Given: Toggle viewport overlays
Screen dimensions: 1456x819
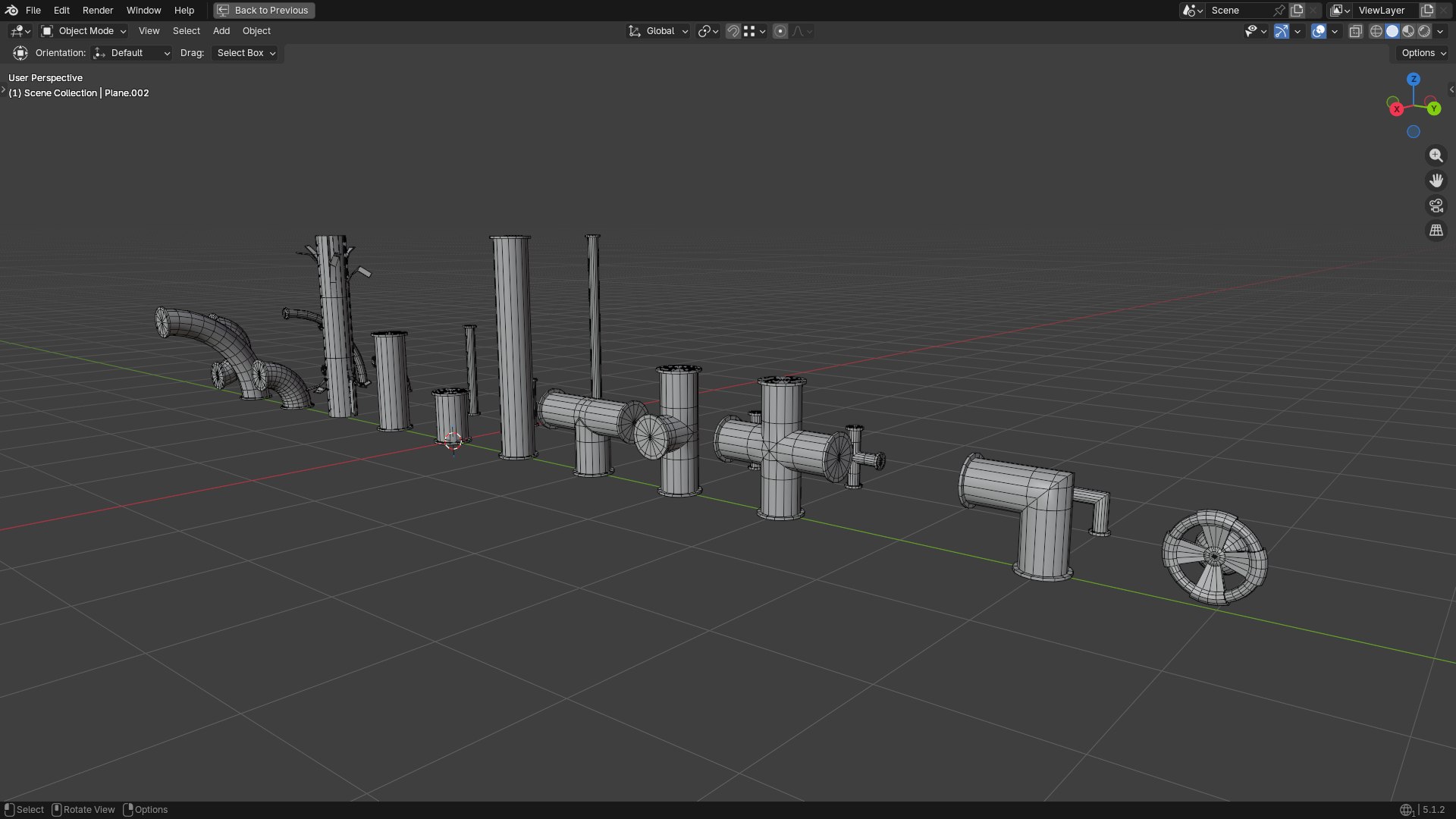Looking at the screenshot, I should point(1319,31).
